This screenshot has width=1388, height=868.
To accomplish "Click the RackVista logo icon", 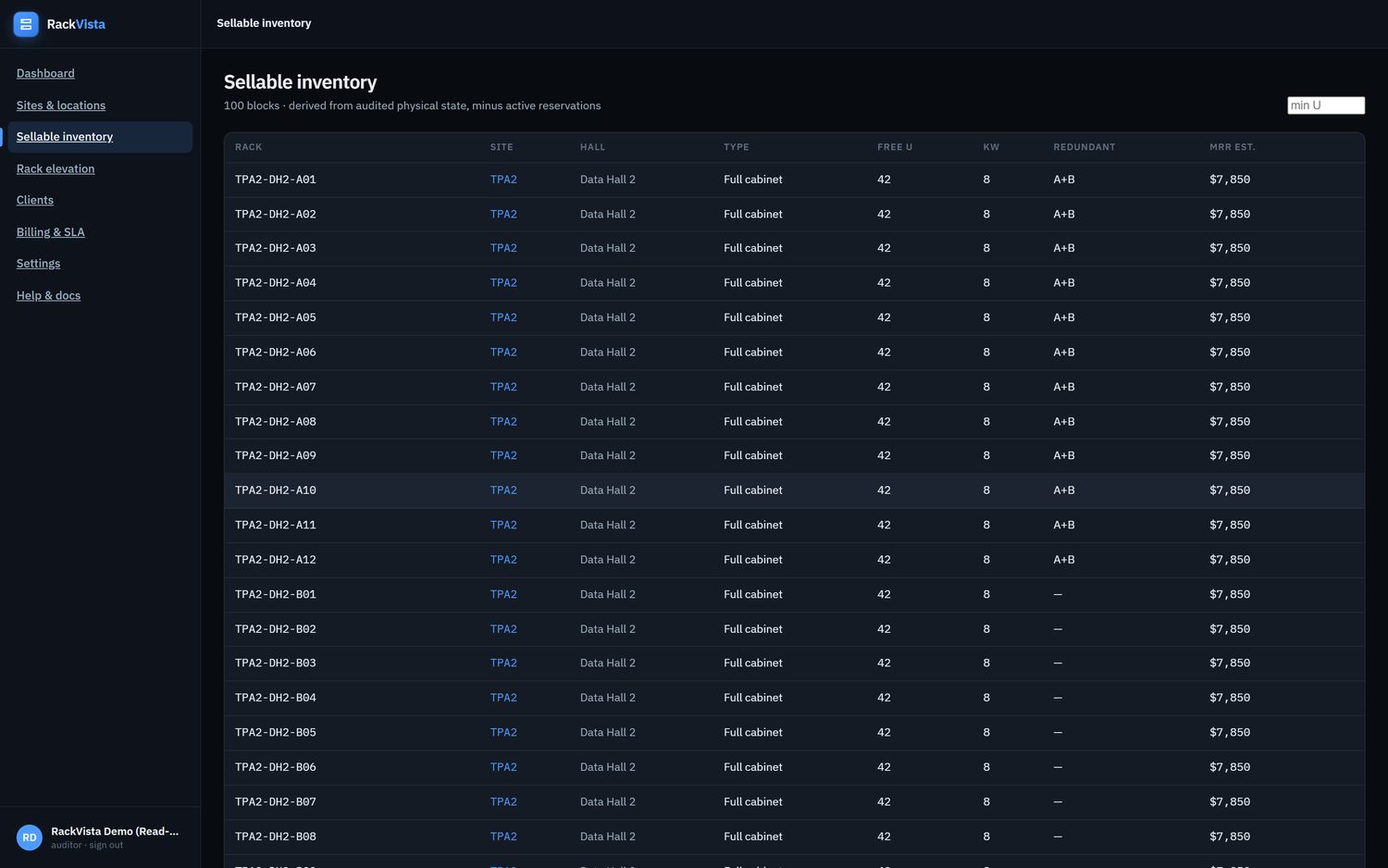I will pyautogui.click(x=26, y=24).
